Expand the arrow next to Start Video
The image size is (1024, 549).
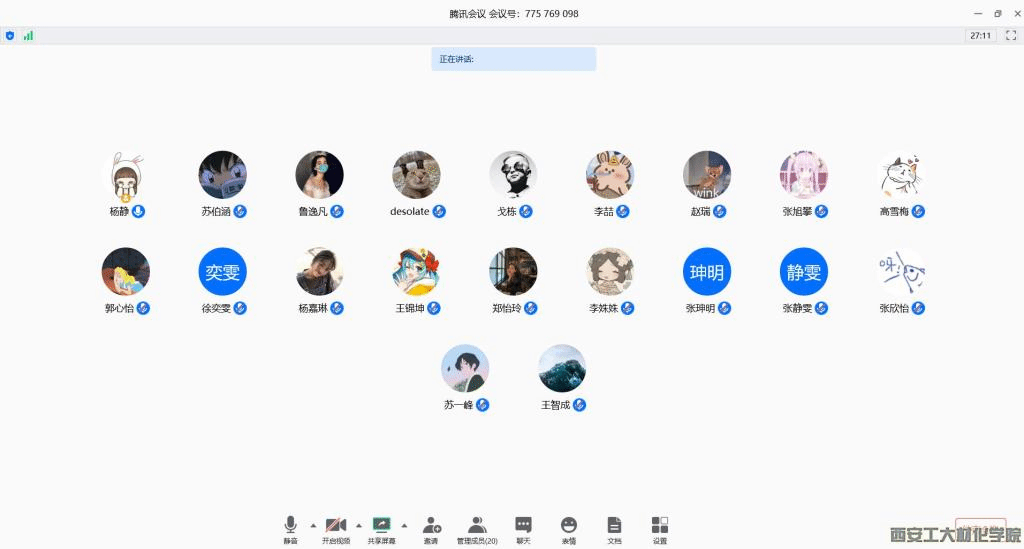(359, 524)
